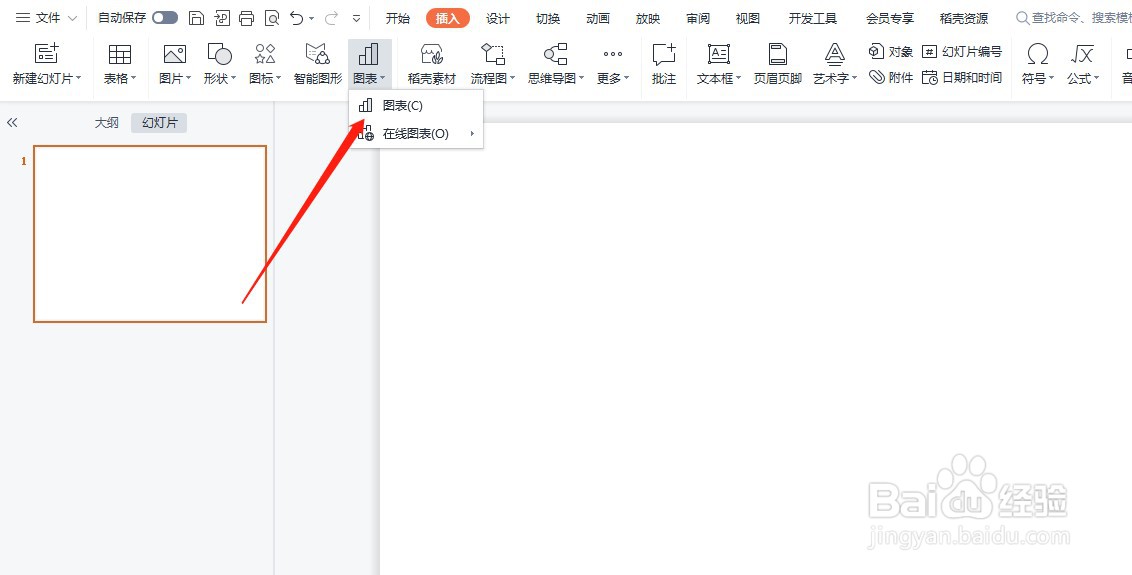
Task: Click the Picture (图片) icon
Action: pyautogui.click(x=175, y=54)
